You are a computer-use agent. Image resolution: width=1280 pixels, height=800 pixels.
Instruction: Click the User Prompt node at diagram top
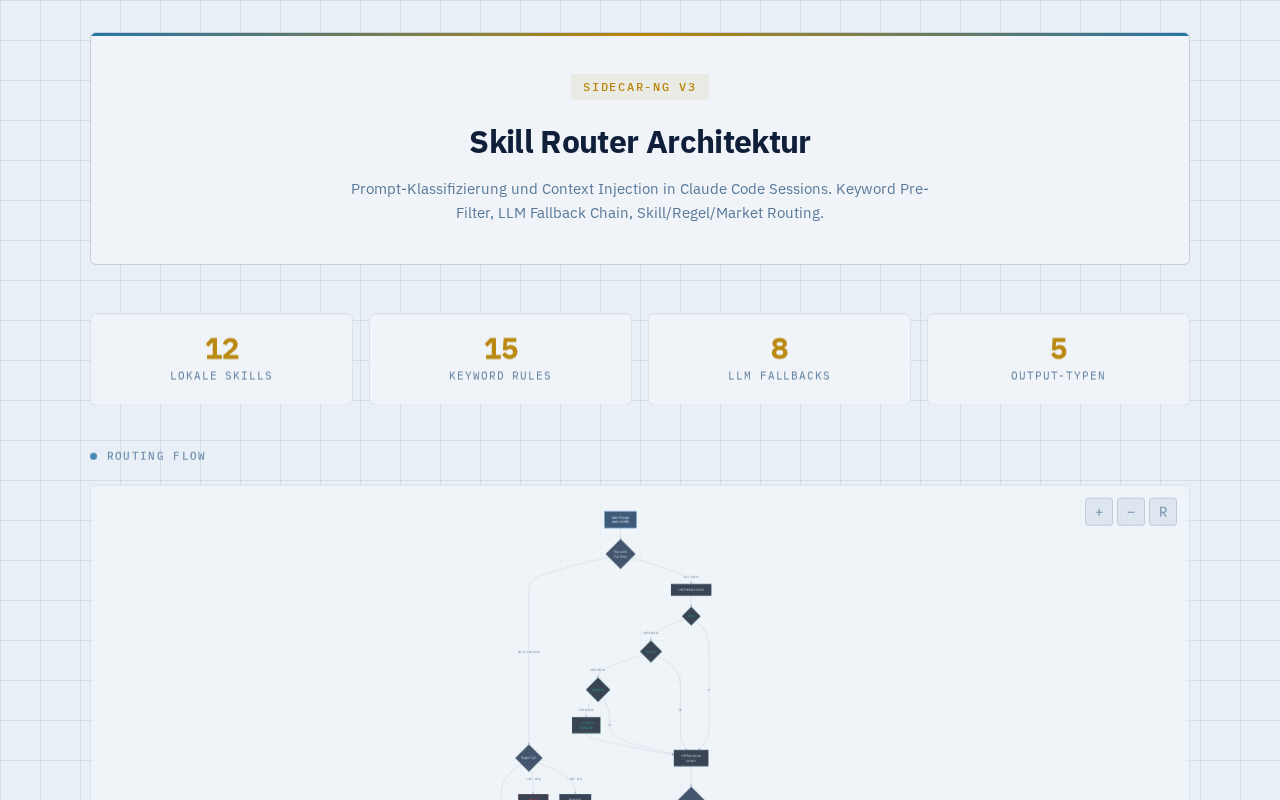click(x=620, y=520)
